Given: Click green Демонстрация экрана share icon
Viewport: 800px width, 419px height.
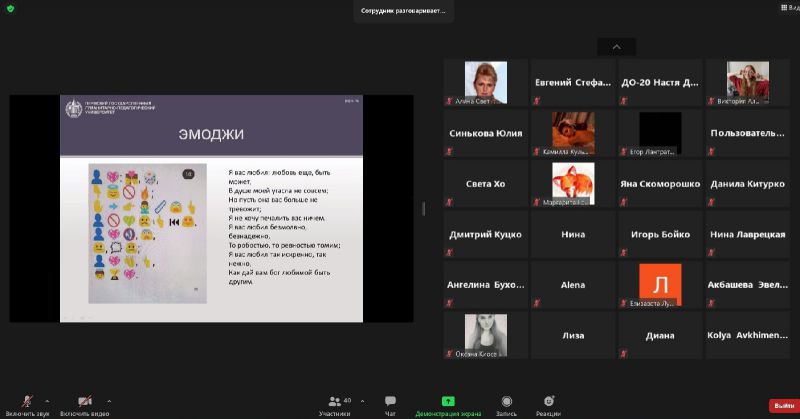Looking at the screenshot, I should [448, 401].
